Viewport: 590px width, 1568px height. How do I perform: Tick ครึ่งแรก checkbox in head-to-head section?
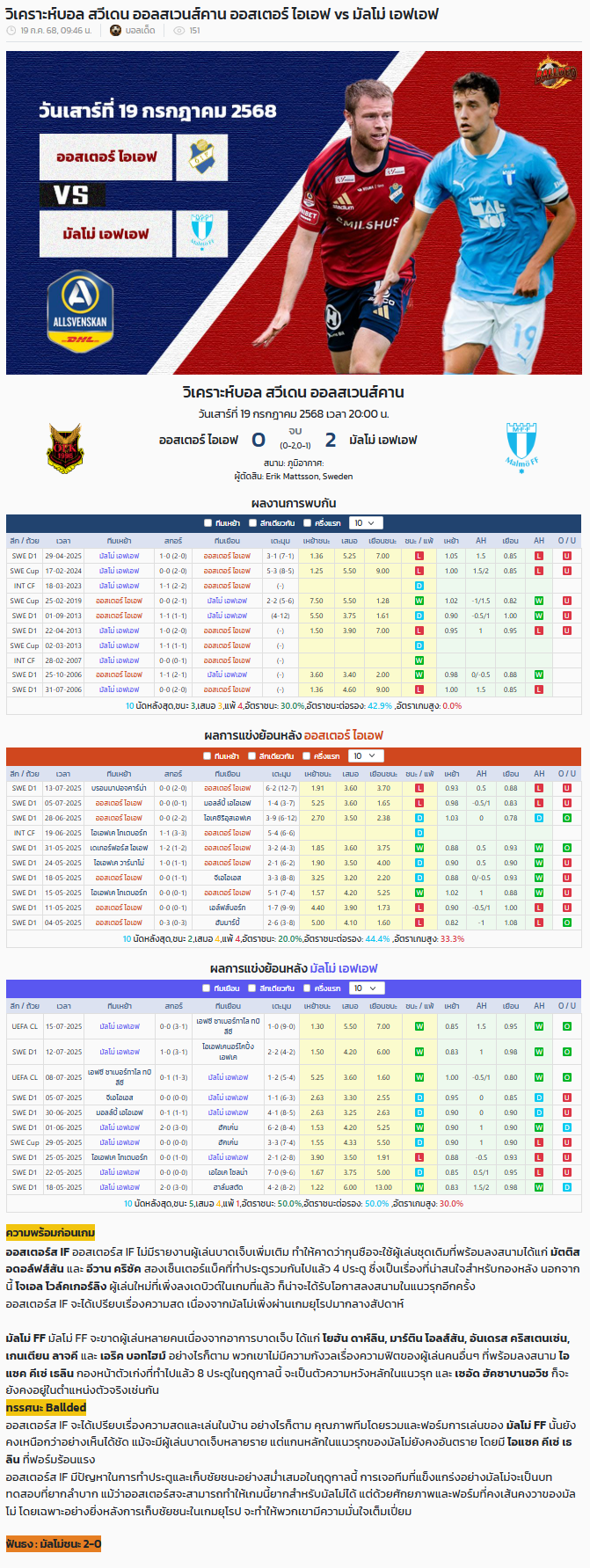coord(307,523)
